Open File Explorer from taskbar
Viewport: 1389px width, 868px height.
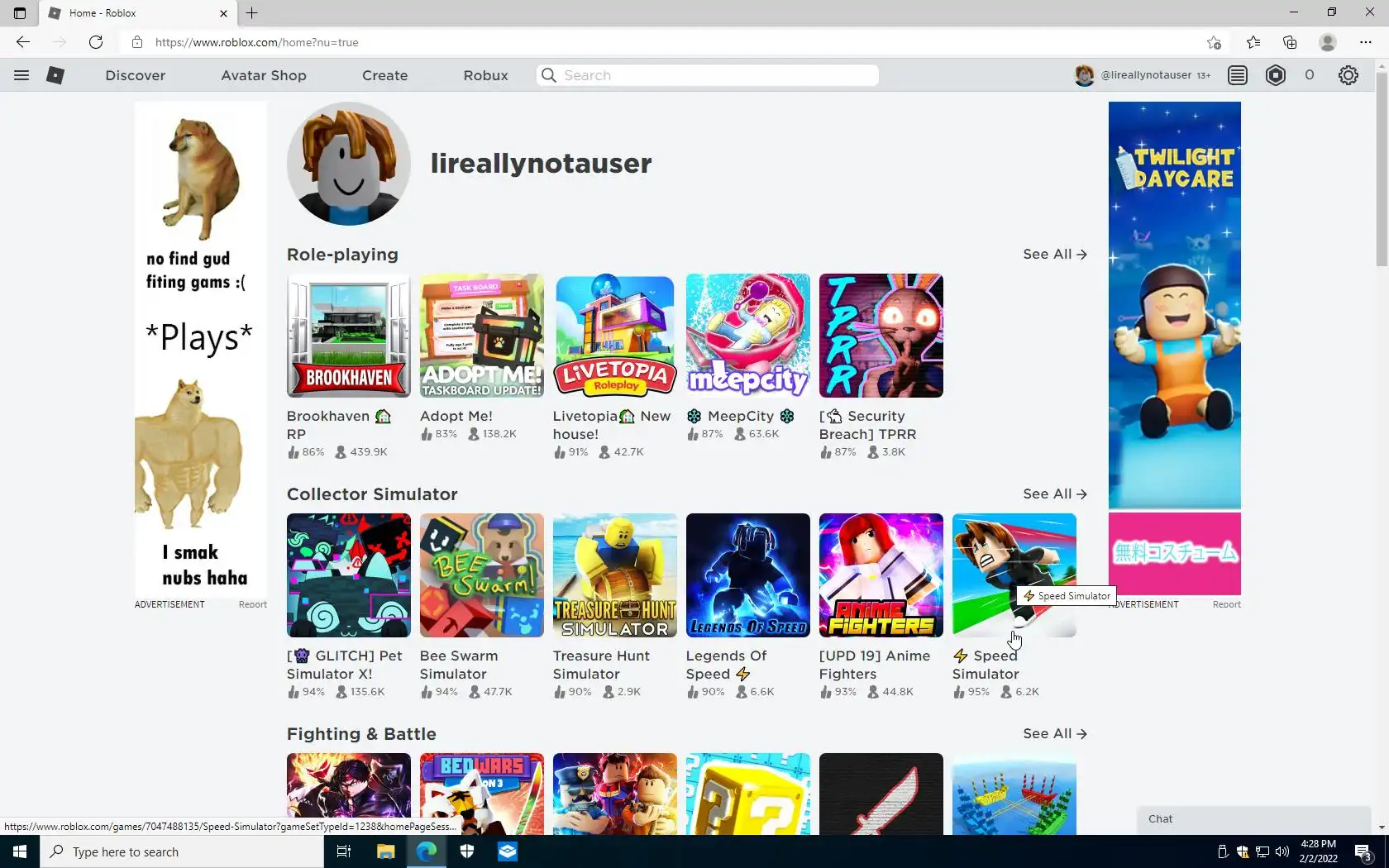coord(385,851)
